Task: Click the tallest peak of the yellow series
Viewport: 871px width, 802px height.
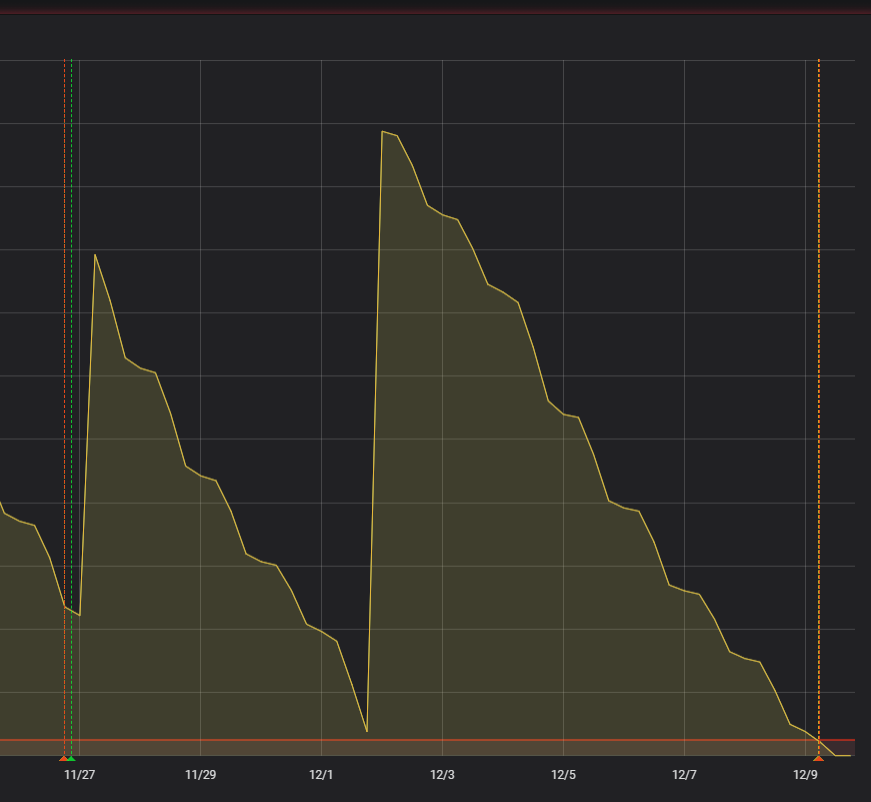Action: [x=383, y=131]
